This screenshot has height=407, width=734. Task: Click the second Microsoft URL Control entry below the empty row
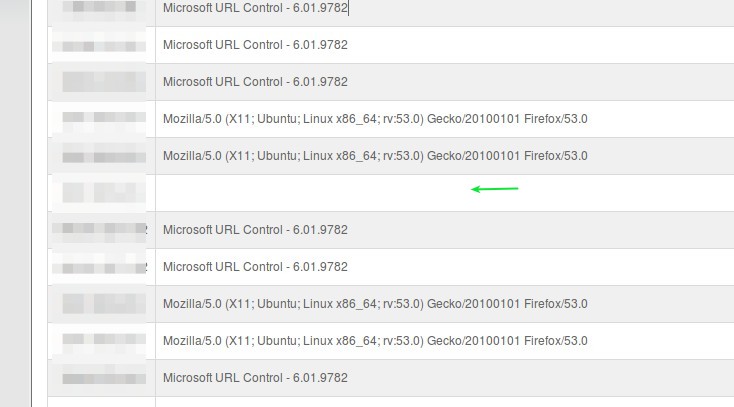tap(255, 267)
